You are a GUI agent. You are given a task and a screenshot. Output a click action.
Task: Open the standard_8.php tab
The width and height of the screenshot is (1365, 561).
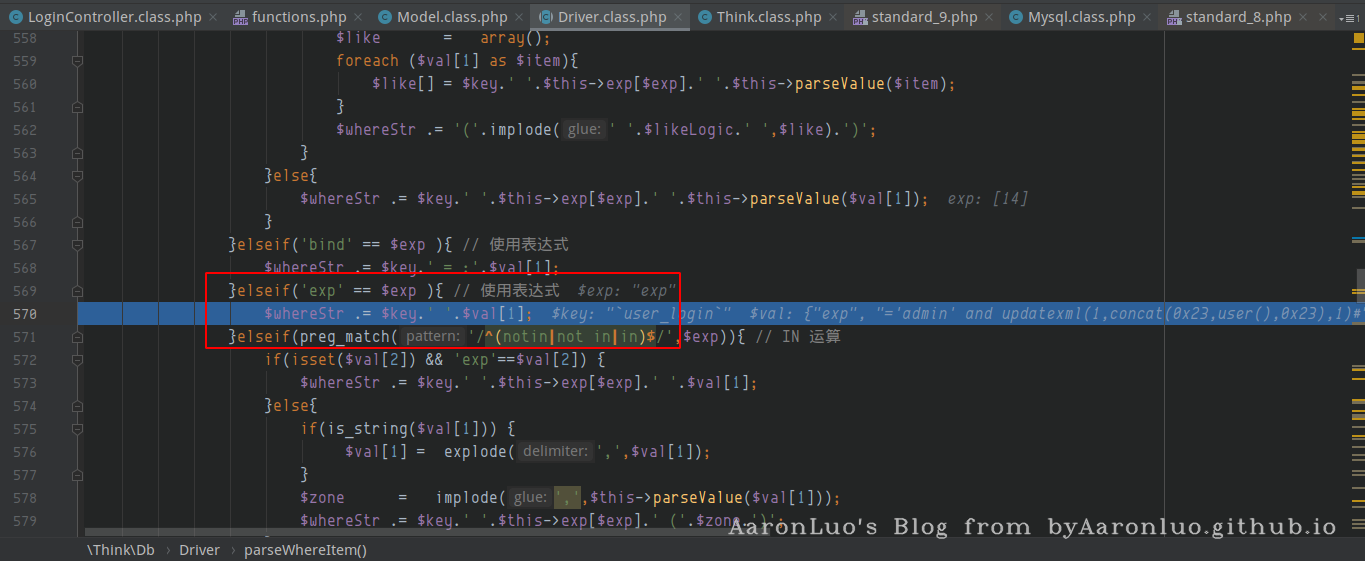click(x=1238, y=17)
